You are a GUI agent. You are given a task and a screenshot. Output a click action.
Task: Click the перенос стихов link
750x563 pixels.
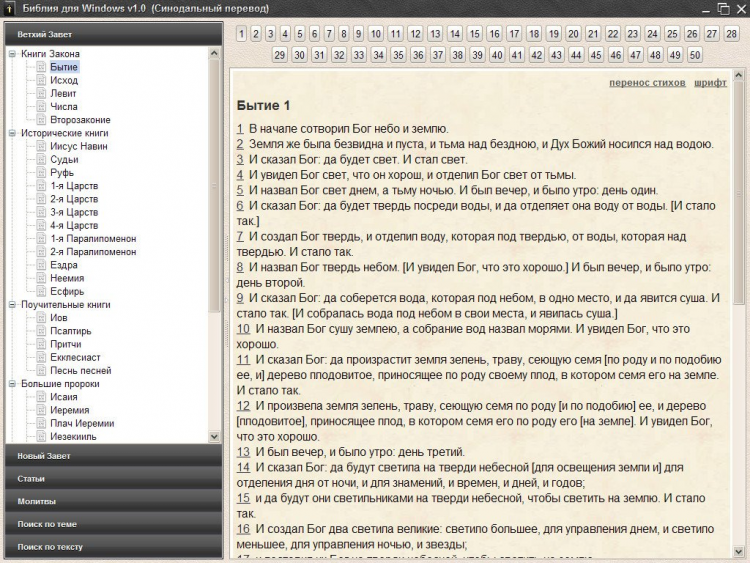(x=647, y=83)
